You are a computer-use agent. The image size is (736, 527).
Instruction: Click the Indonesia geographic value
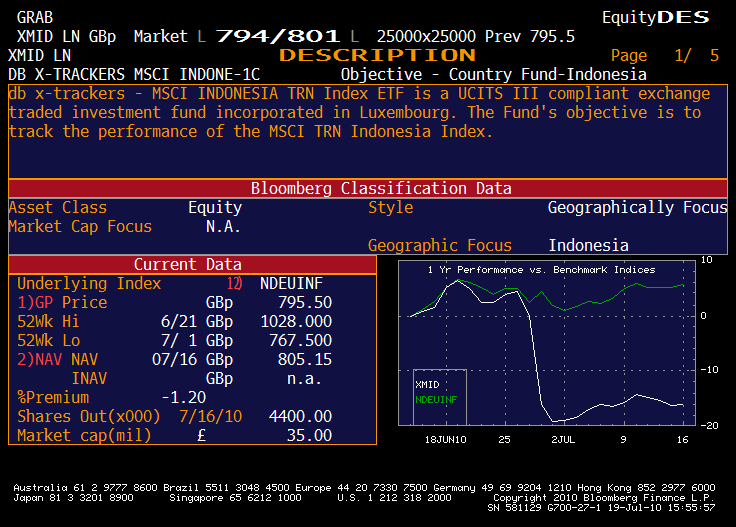point(589,245)
